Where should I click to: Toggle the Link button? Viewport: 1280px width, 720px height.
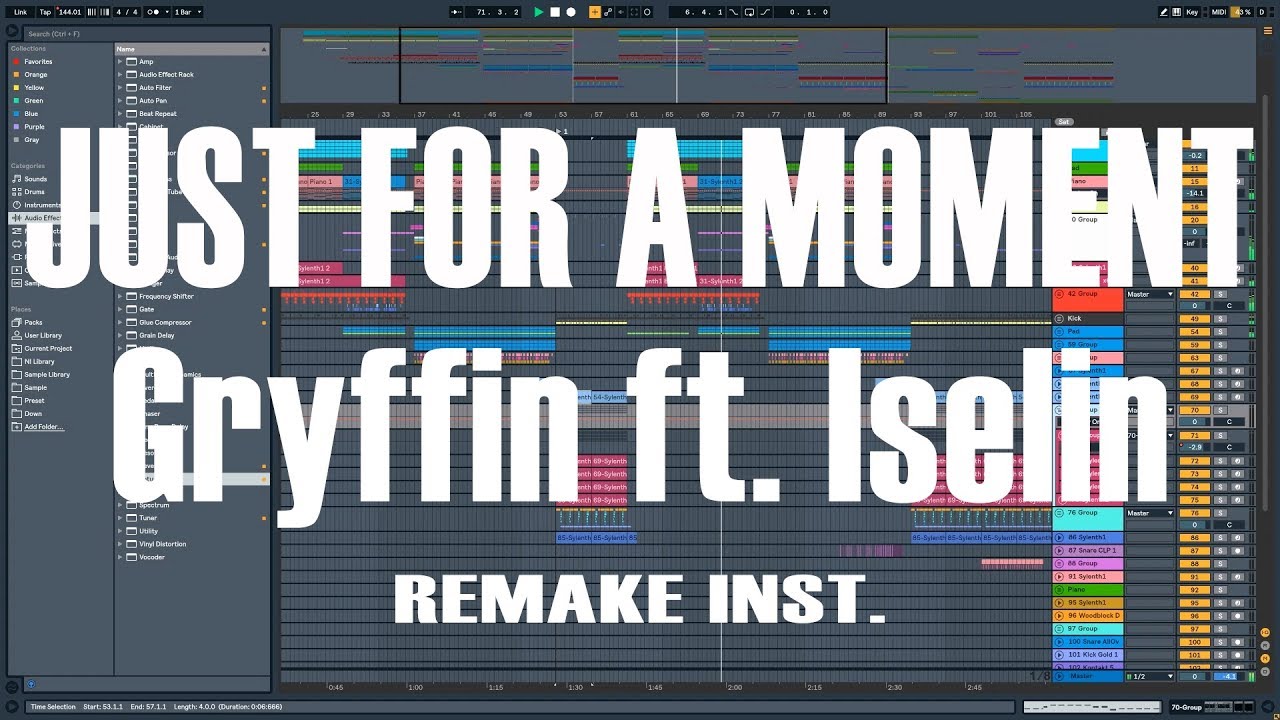click(x=20, y=12)
